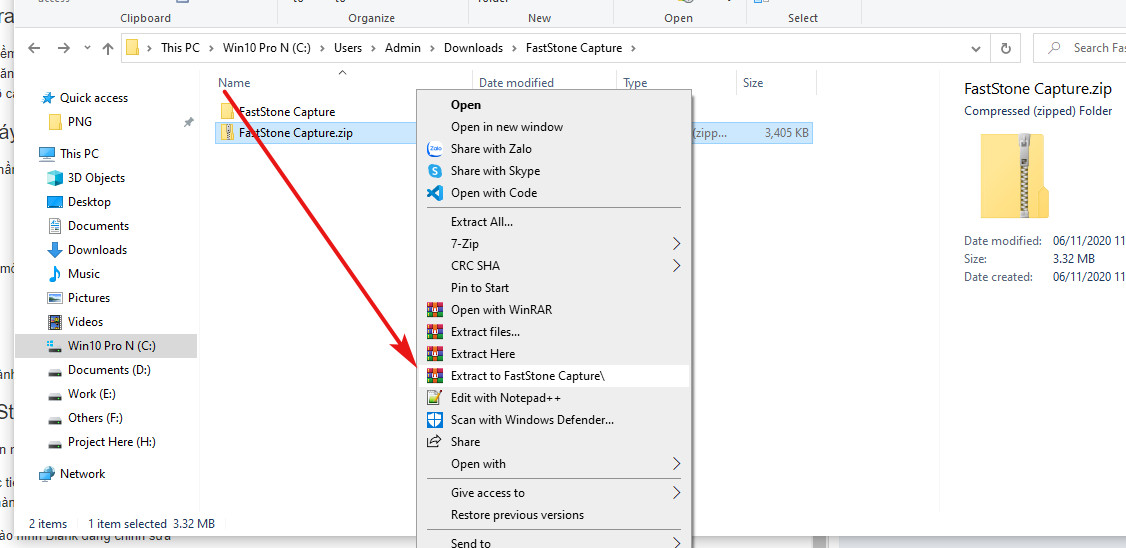Select 'This PC' in the address breadcrumb
This screenshot has width=1126, height=548.
click(x=180, y=48)
